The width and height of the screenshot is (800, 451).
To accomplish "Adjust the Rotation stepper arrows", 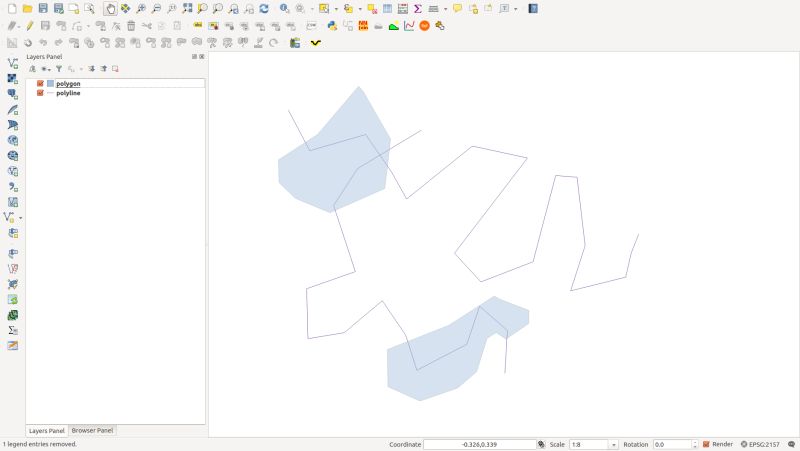I will click(x=694, y=444).
